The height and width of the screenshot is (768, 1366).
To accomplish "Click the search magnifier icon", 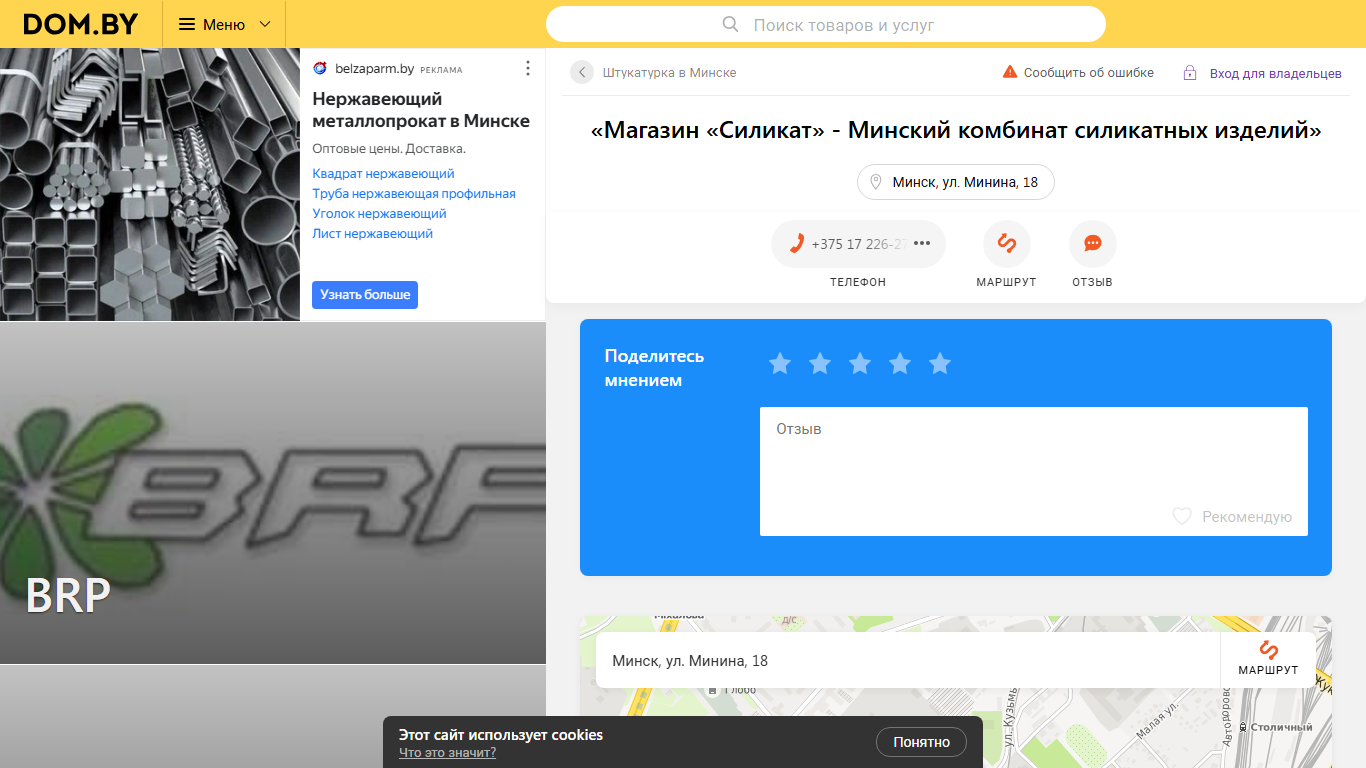I will click(x=730, y=24).
